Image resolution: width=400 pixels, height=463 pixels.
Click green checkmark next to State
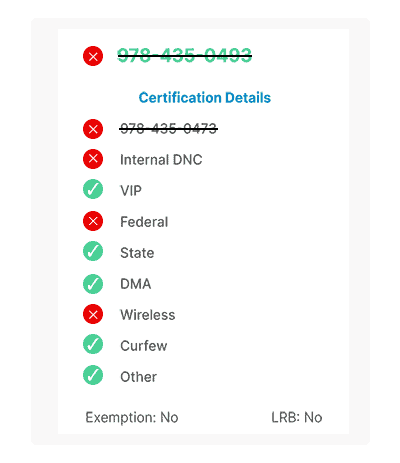(x=93, y=251)
